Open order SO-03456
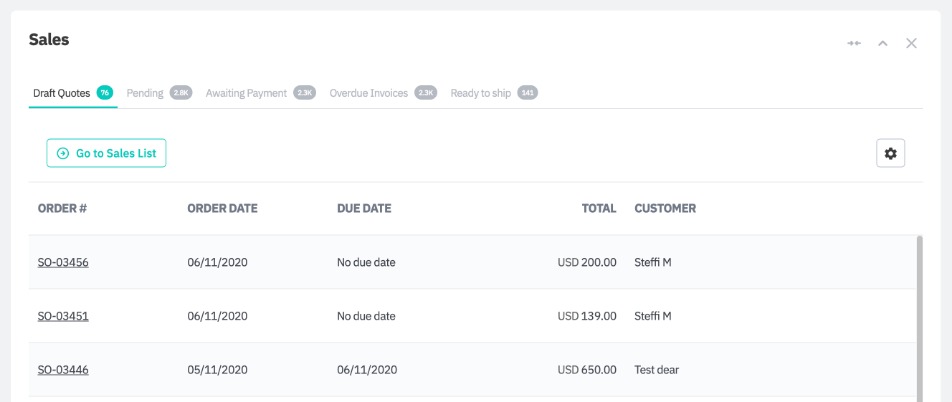952x402 pixels. (x=63, y=262)
